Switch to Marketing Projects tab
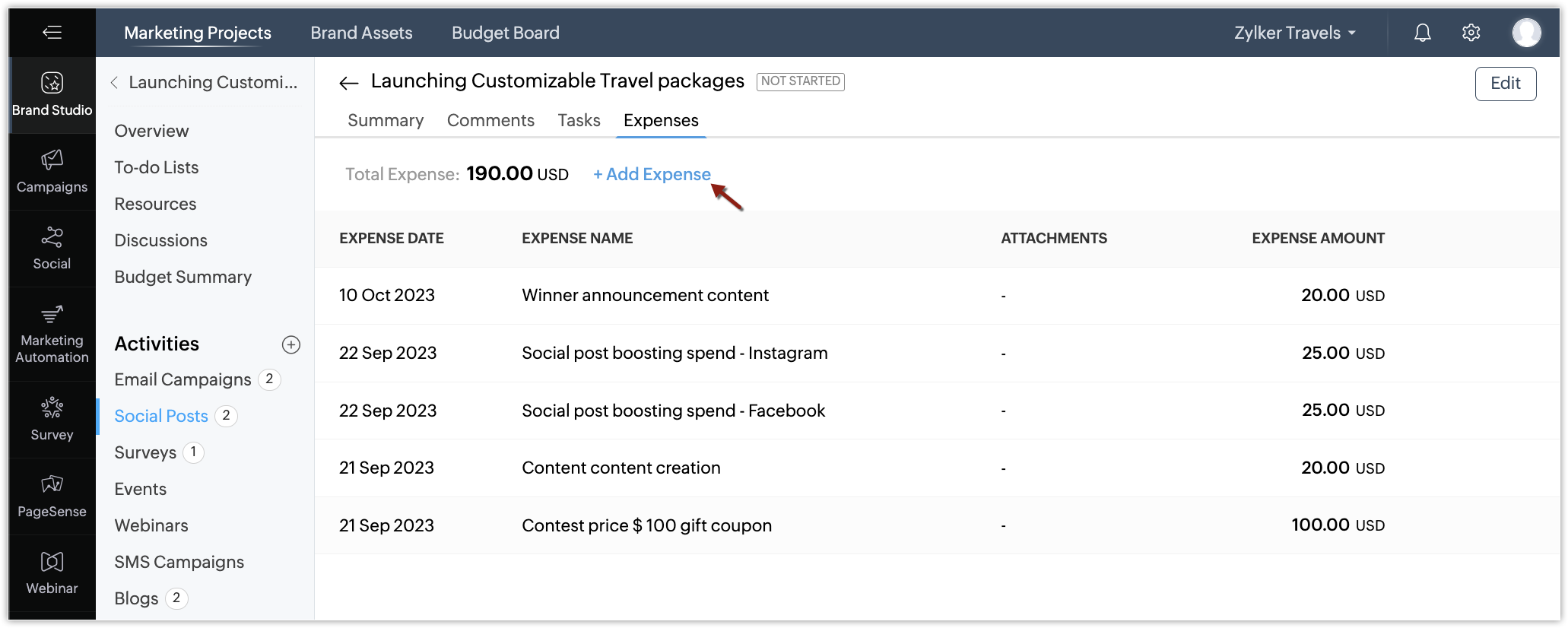Viewport: 1568px width, 628px height. click(x=198, y=33)
